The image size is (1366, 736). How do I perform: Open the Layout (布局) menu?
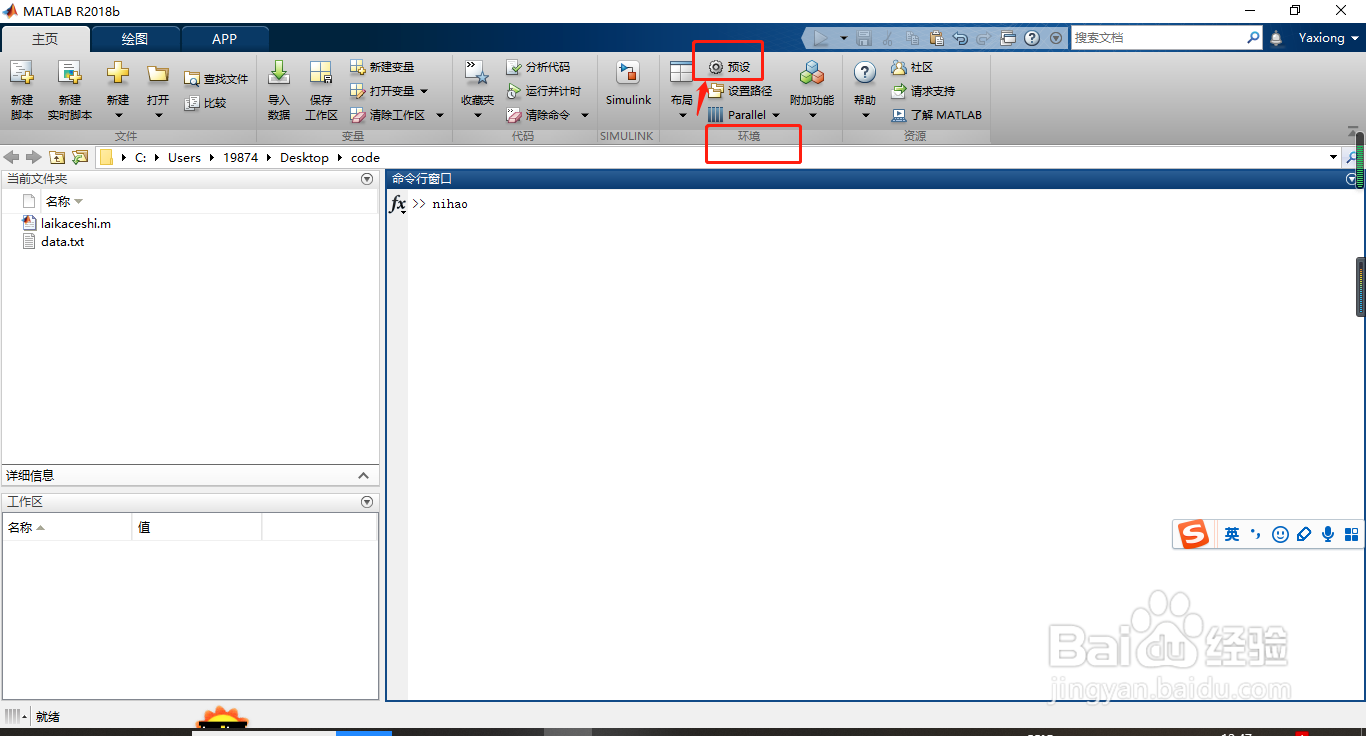(x=681, y=90)
